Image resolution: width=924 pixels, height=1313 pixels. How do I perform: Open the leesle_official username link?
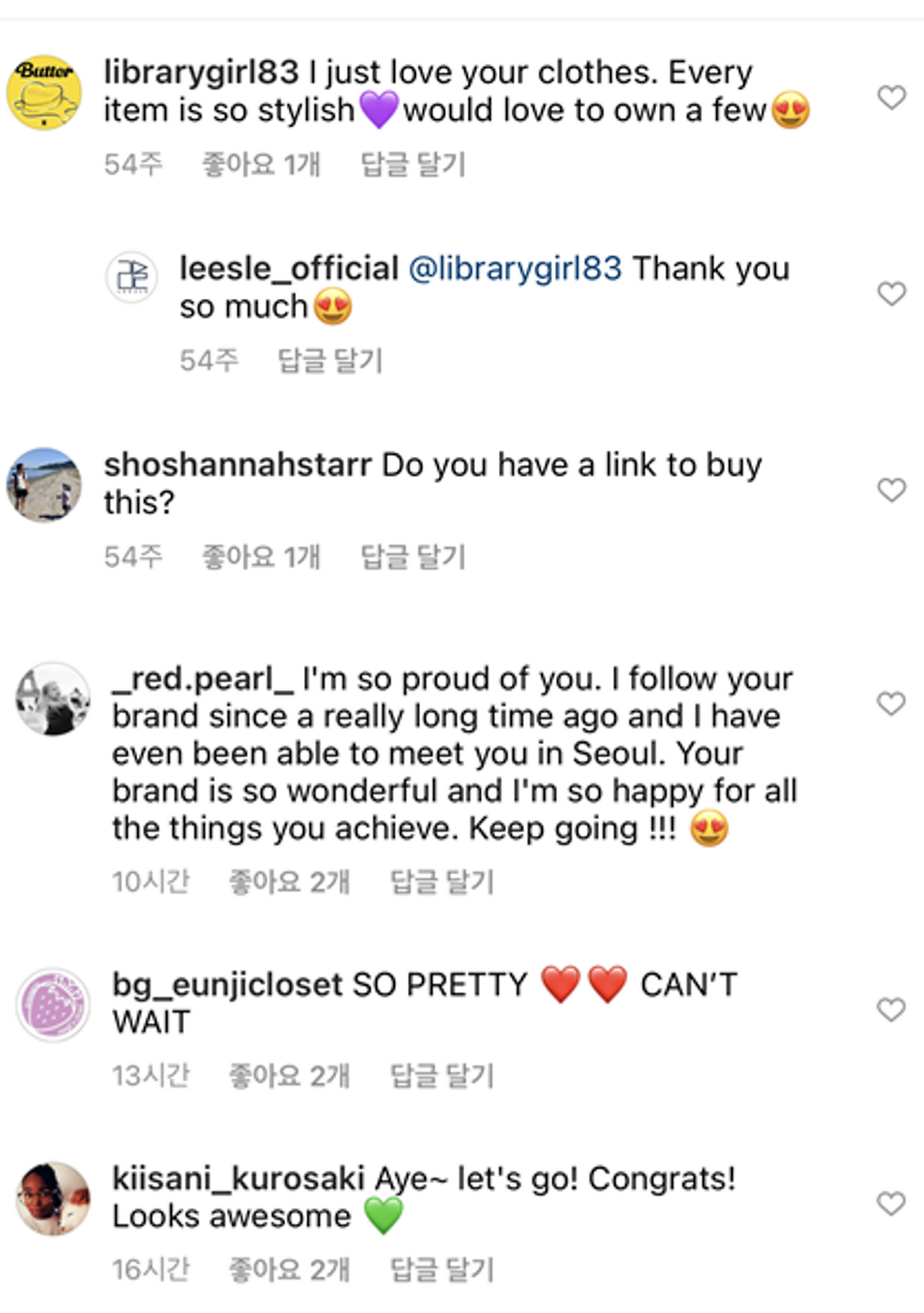[289, 269]
